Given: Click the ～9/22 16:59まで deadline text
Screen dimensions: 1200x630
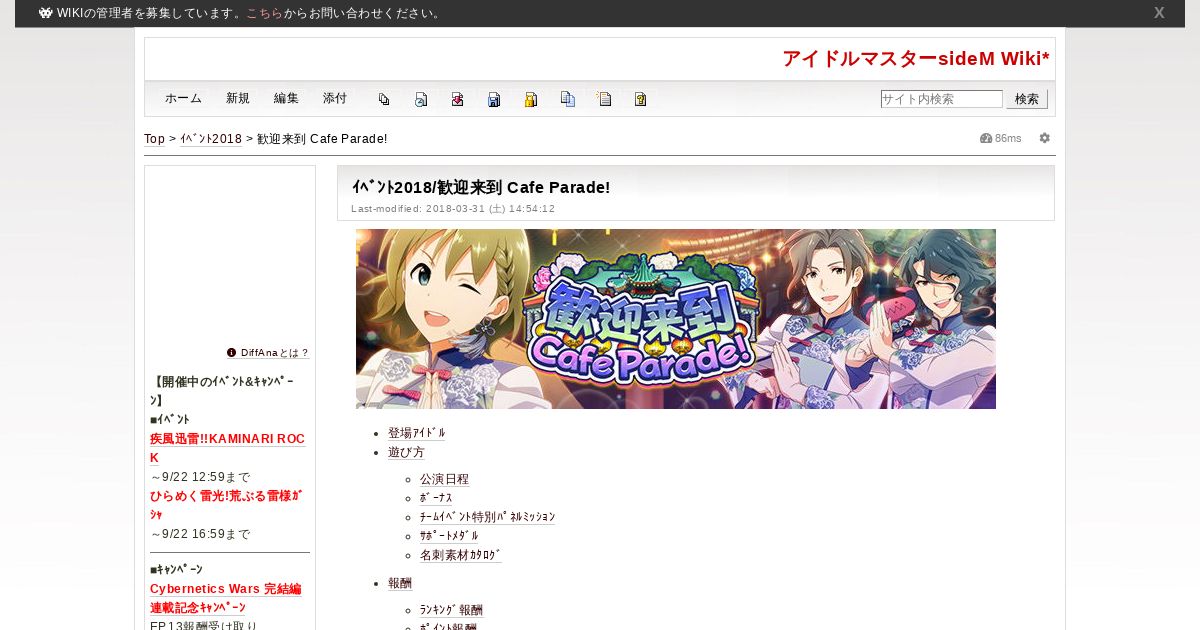Looking at the screenshot, I should coord(200,534).
